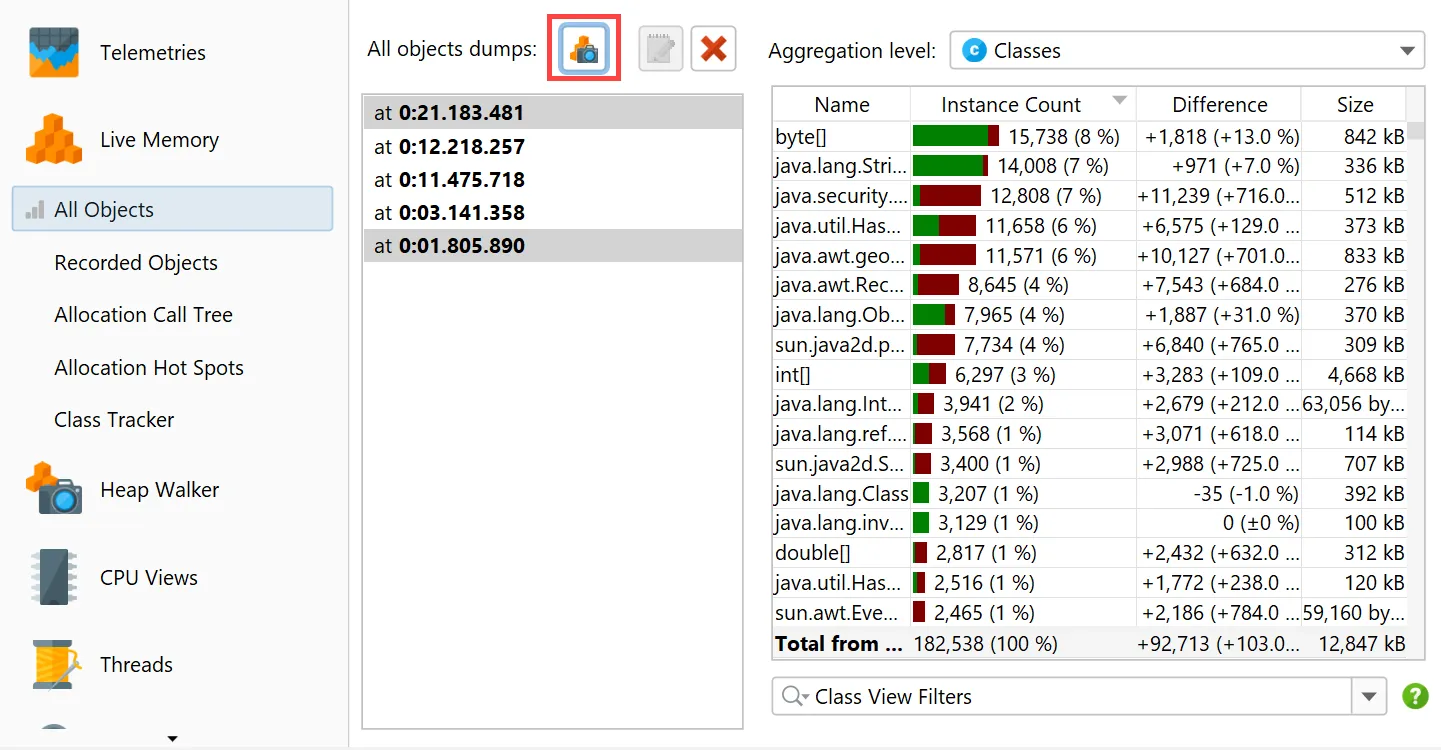The width and height of the screenshot is (1441, 750).
Task: Open the Aggregation level Classes dropdown
Action: point(1187,51)
